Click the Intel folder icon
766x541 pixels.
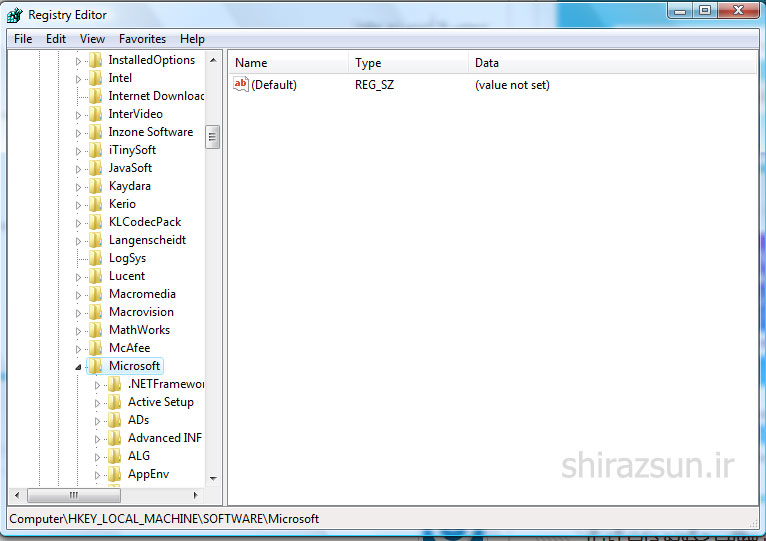point(96,78)
